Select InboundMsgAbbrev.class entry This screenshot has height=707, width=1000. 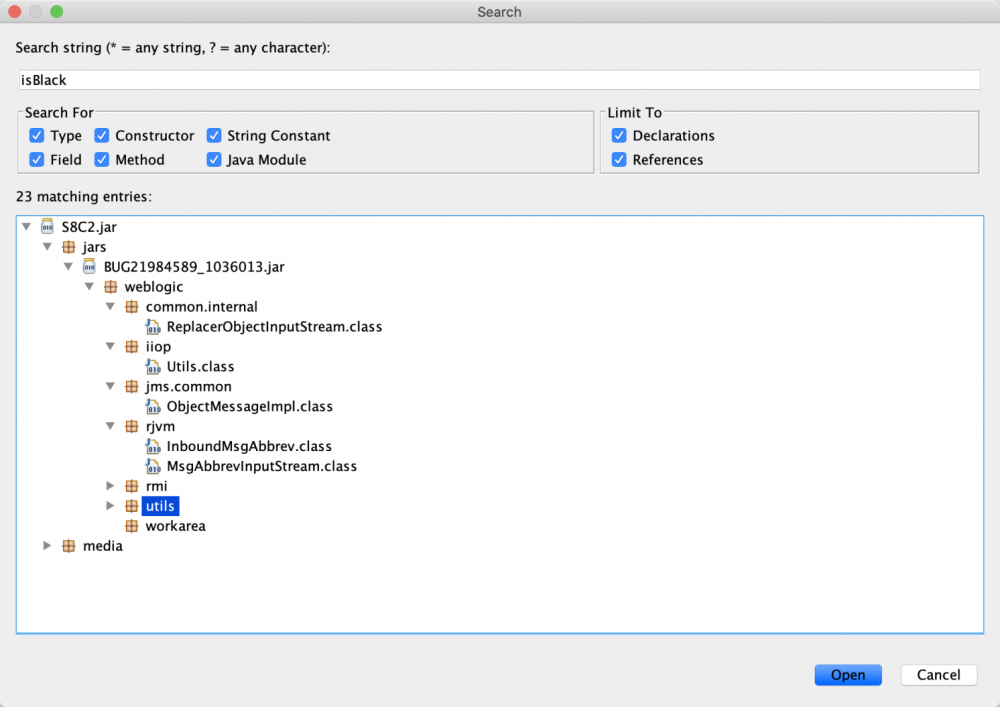[249, 446]
